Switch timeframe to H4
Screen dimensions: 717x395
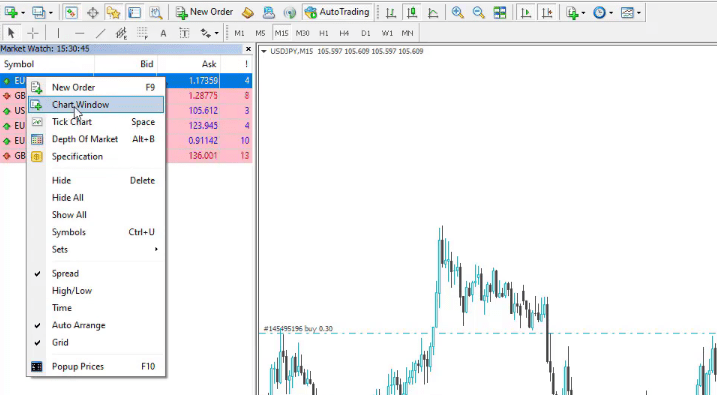344,33
